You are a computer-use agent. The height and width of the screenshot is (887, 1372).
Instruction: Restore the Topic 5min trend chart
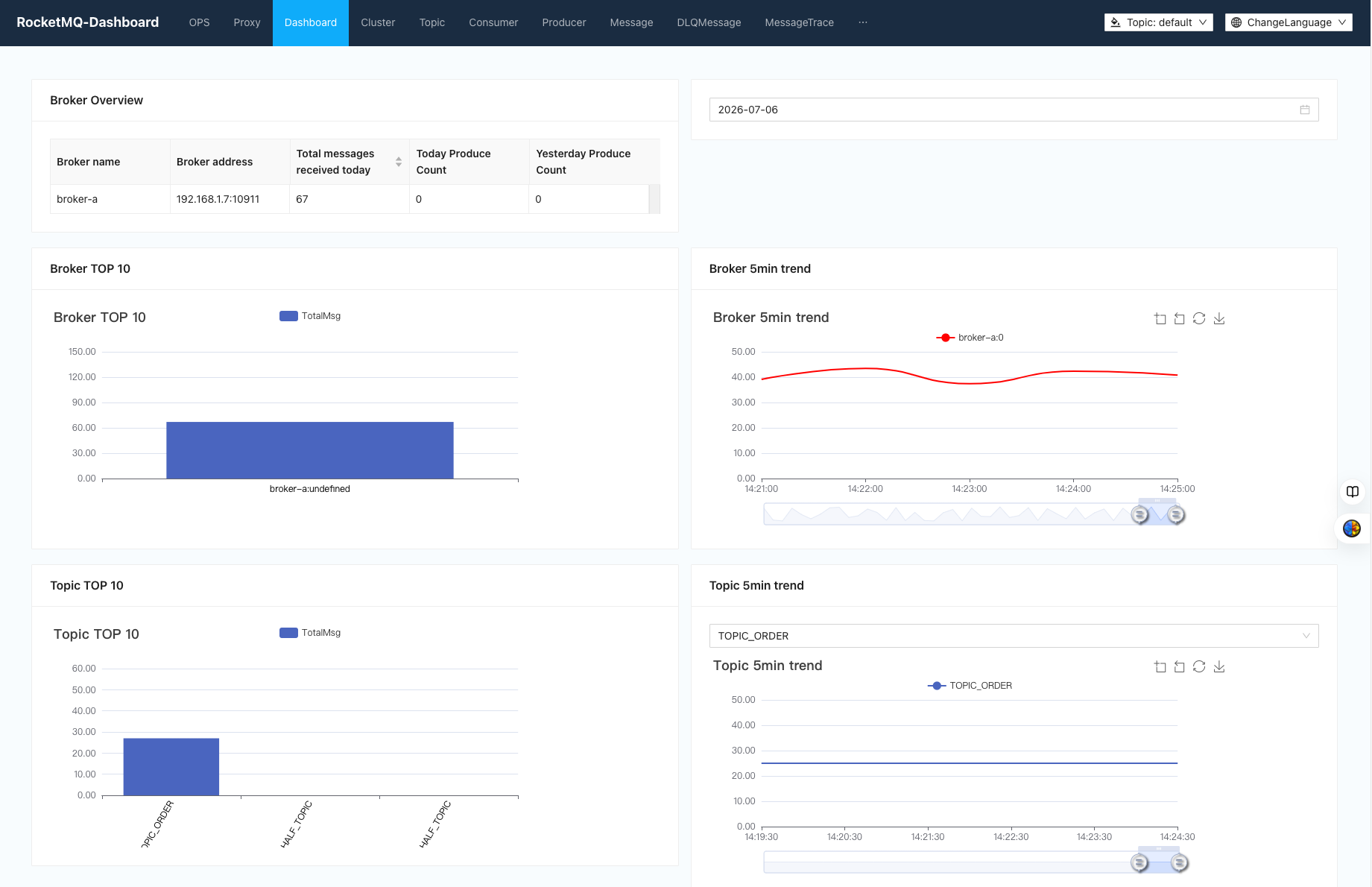pos(1199,666)
